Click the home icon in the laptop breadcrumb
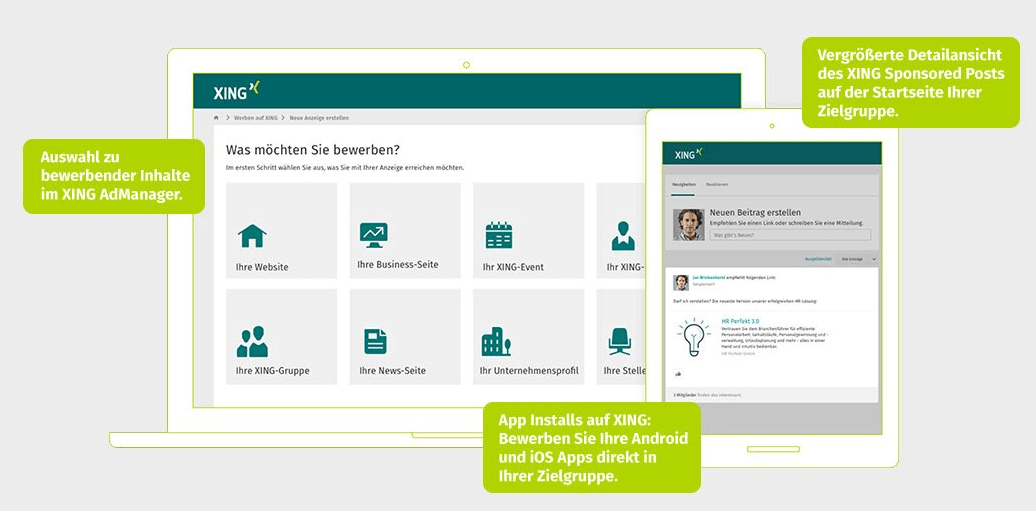This screenshot has height=511, width=1036. pos(216,118)
